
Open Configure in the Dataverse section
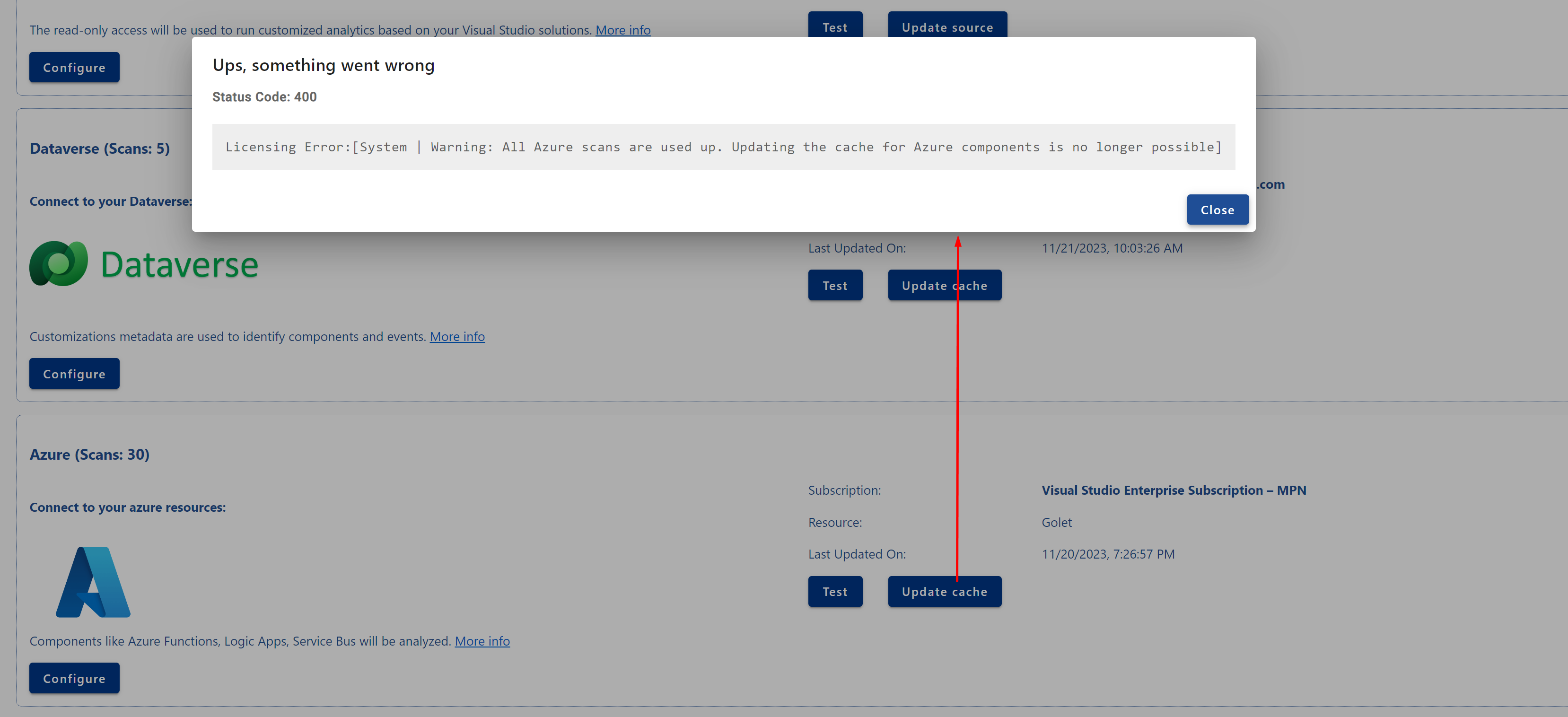(x=74, y=374)
